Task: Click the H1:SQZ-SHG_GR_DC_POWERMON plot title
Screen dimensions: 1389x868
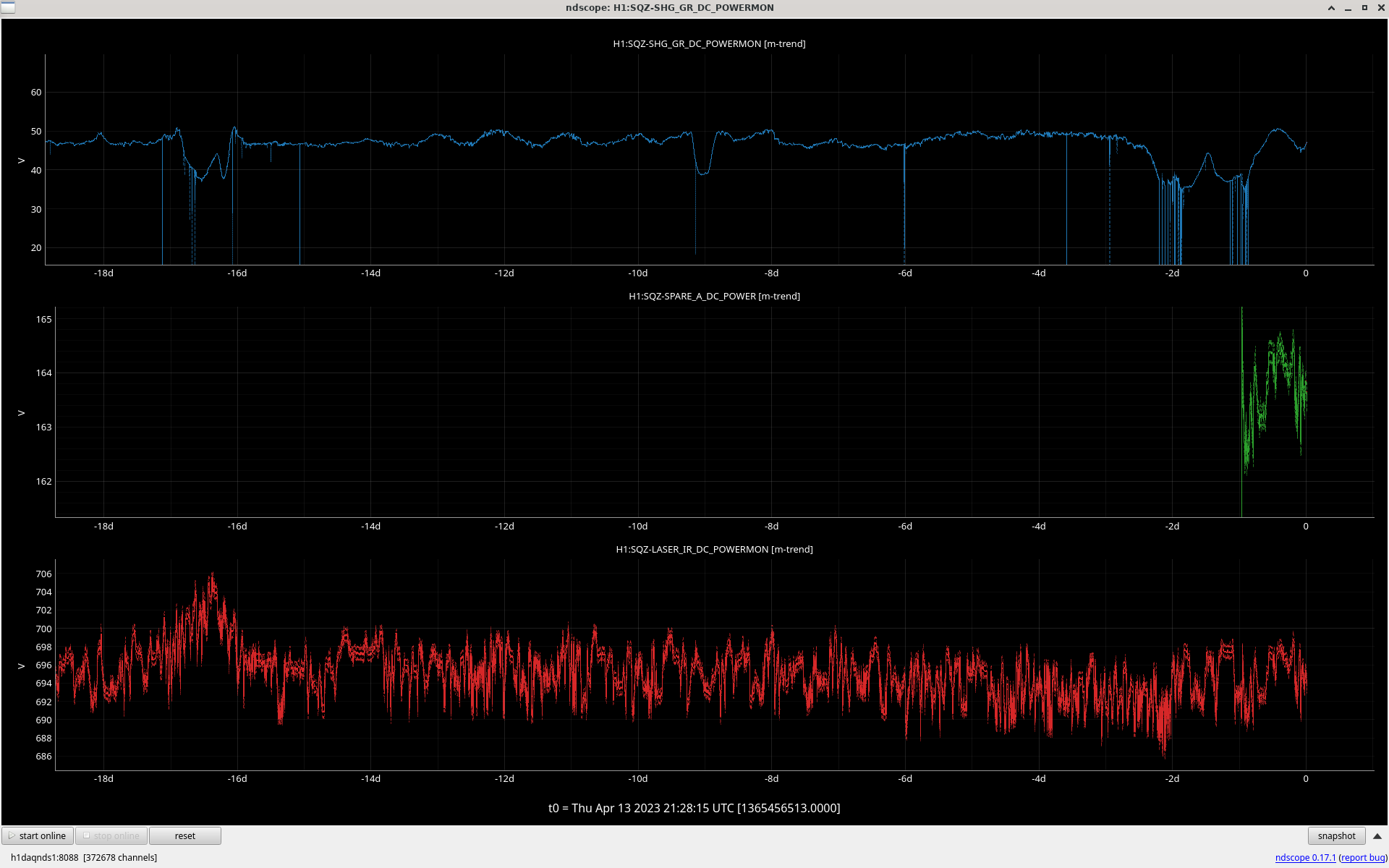Action: 709,43
